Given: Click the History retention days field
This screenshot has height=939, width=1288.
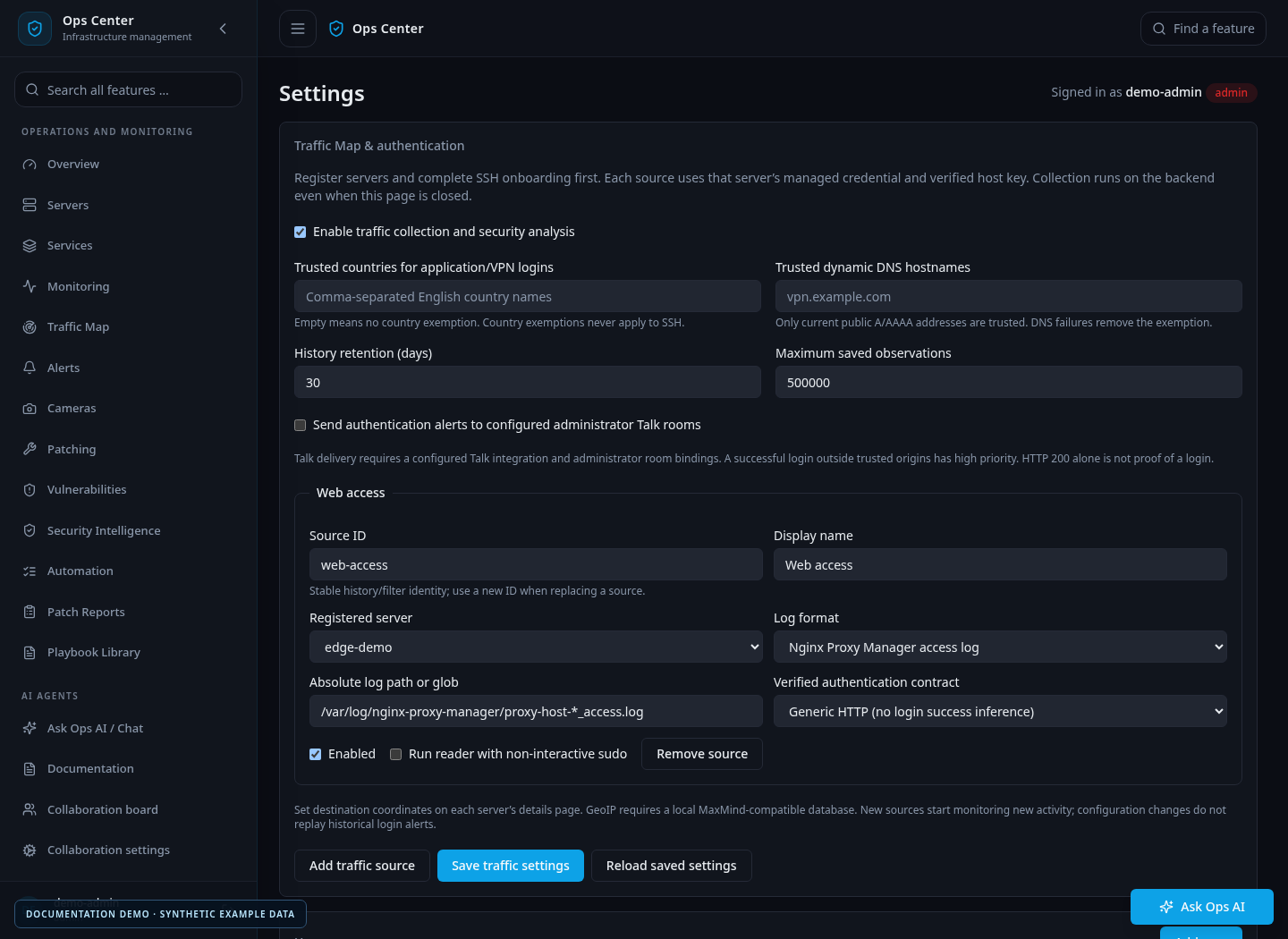Looking at the screenshot, I should (x=528, y=383).
